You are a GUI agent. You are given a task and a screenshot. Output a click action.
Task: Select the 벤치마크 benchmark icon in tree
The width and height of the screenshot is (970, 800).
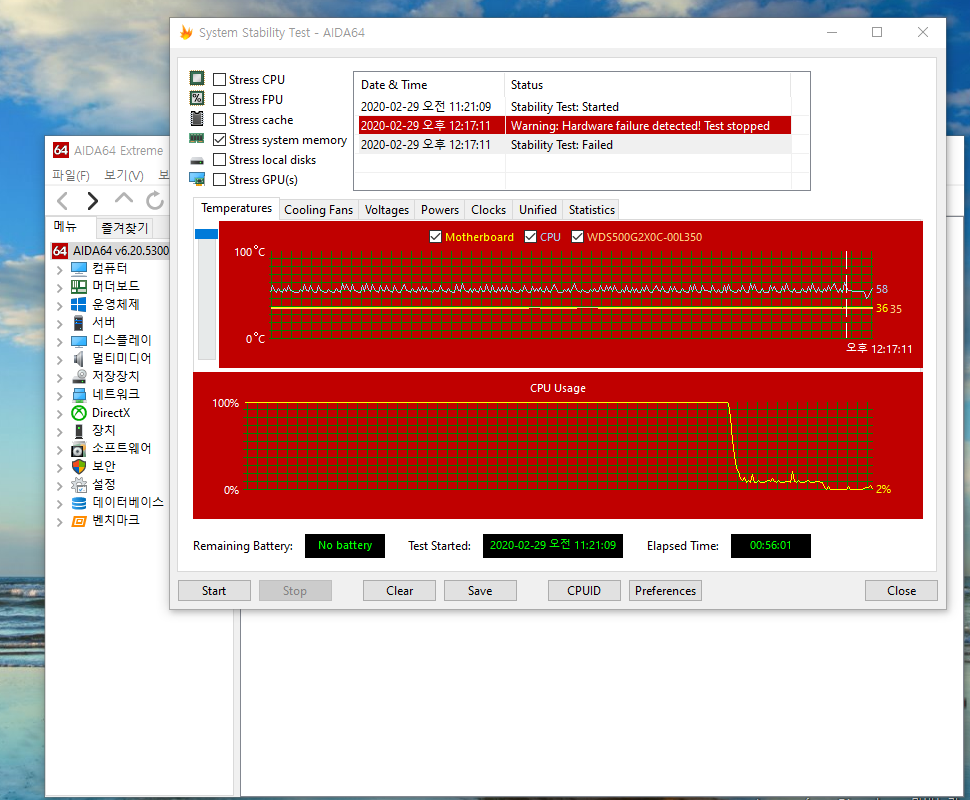tap(79, 521)
